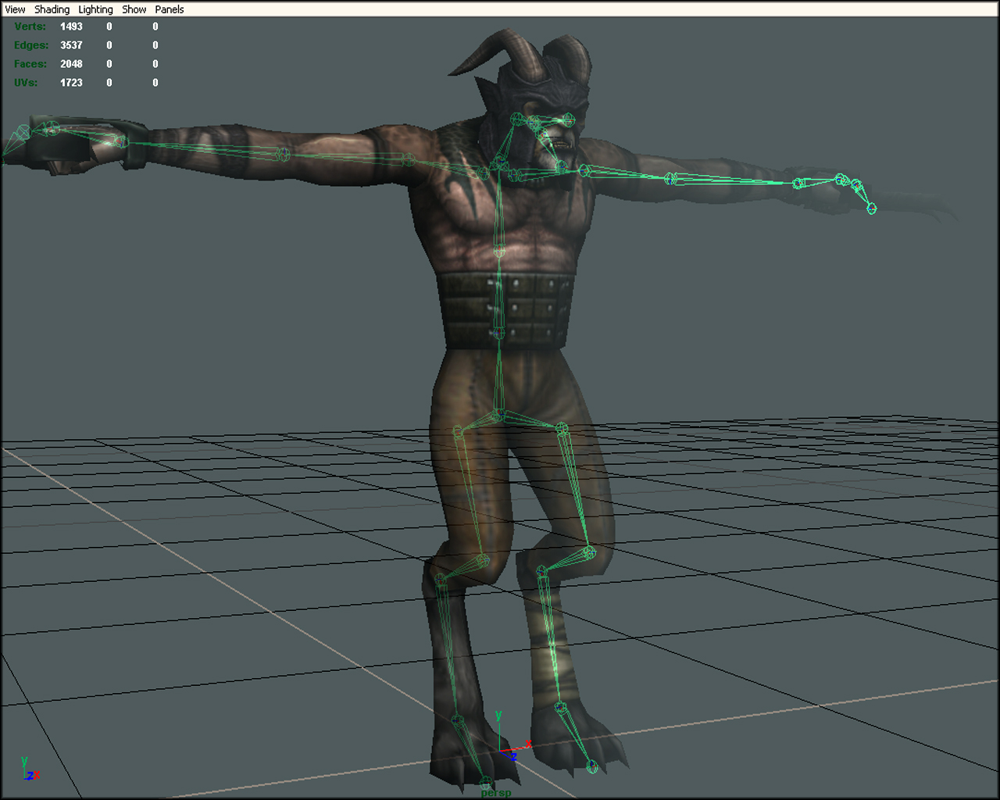Click the Faces count label in HUD

pyautogui.click(x=29, y=64)
